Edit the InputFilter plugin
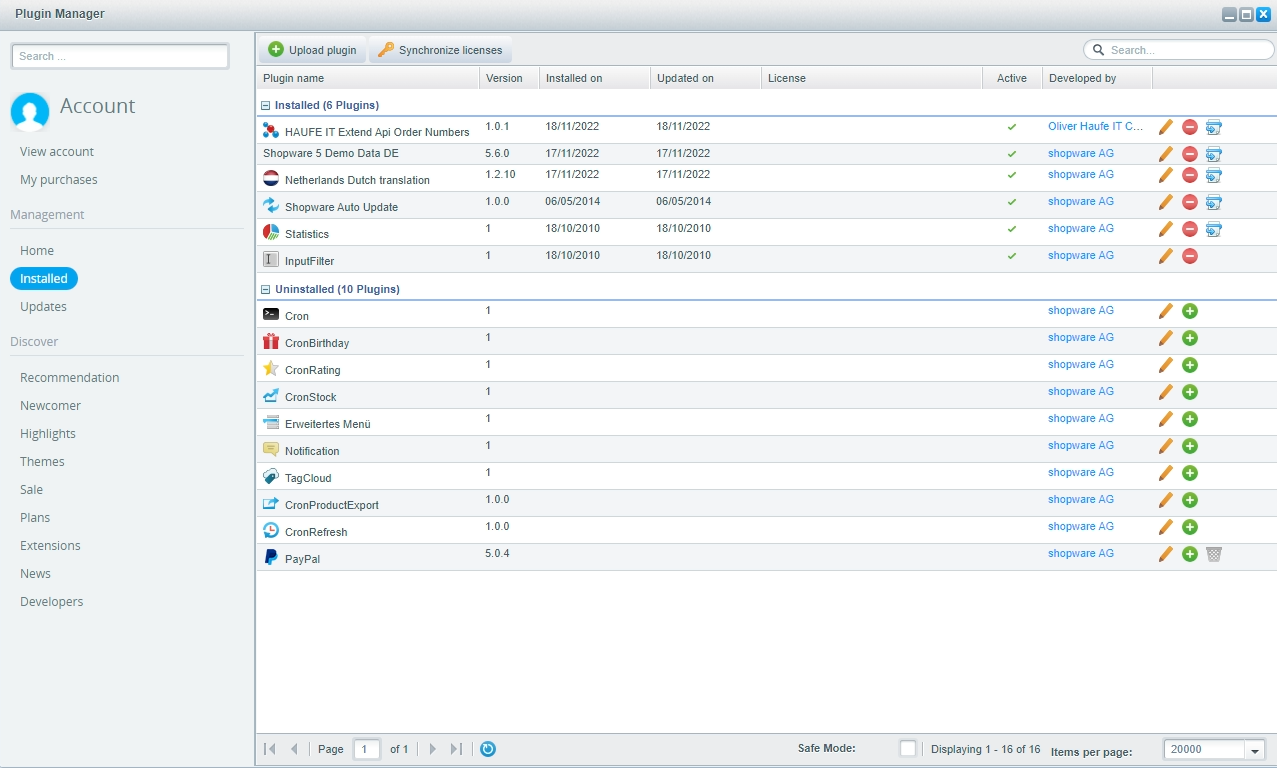 (1166, 256)
